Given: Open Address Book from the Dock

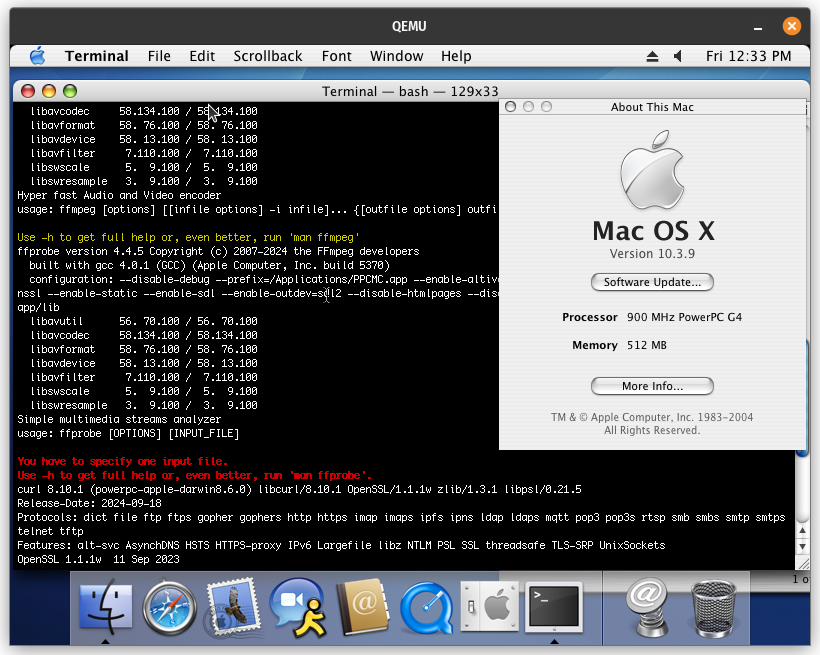Looking at the screenshot, I should coord(361,607).
